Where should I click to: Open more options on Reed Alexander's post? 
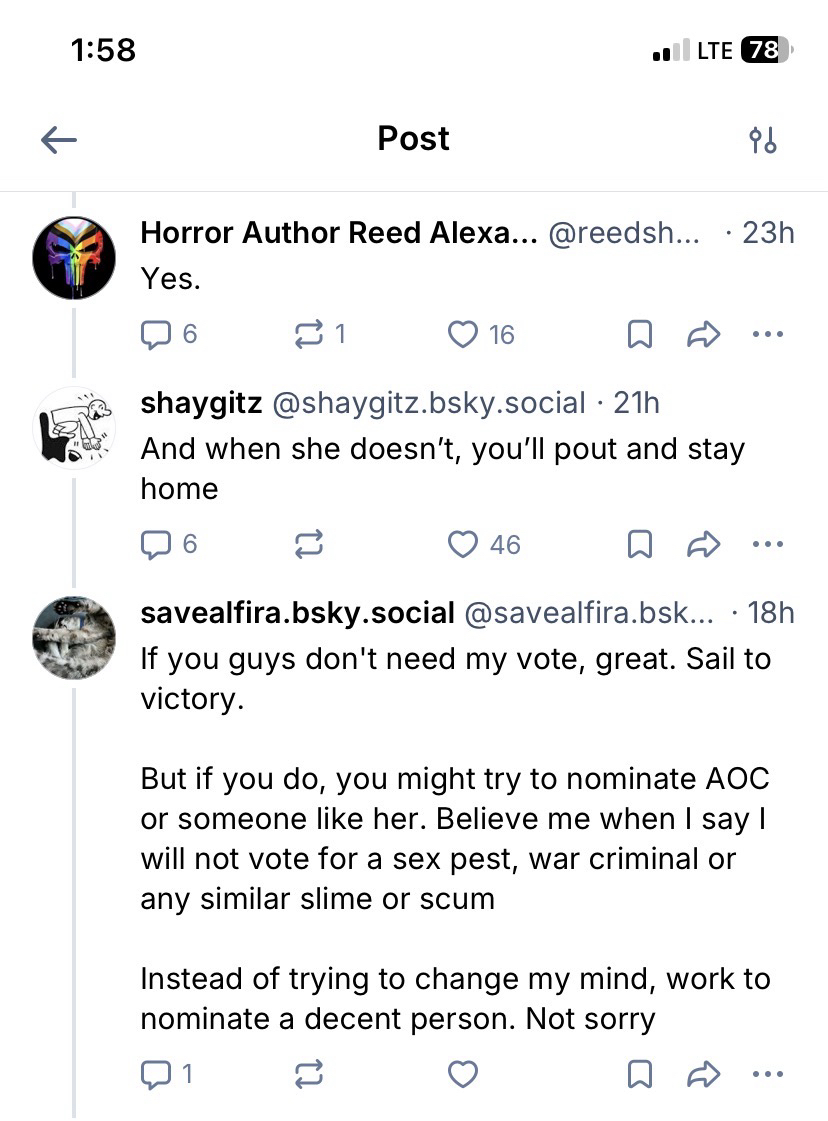[x=767, y=334]
